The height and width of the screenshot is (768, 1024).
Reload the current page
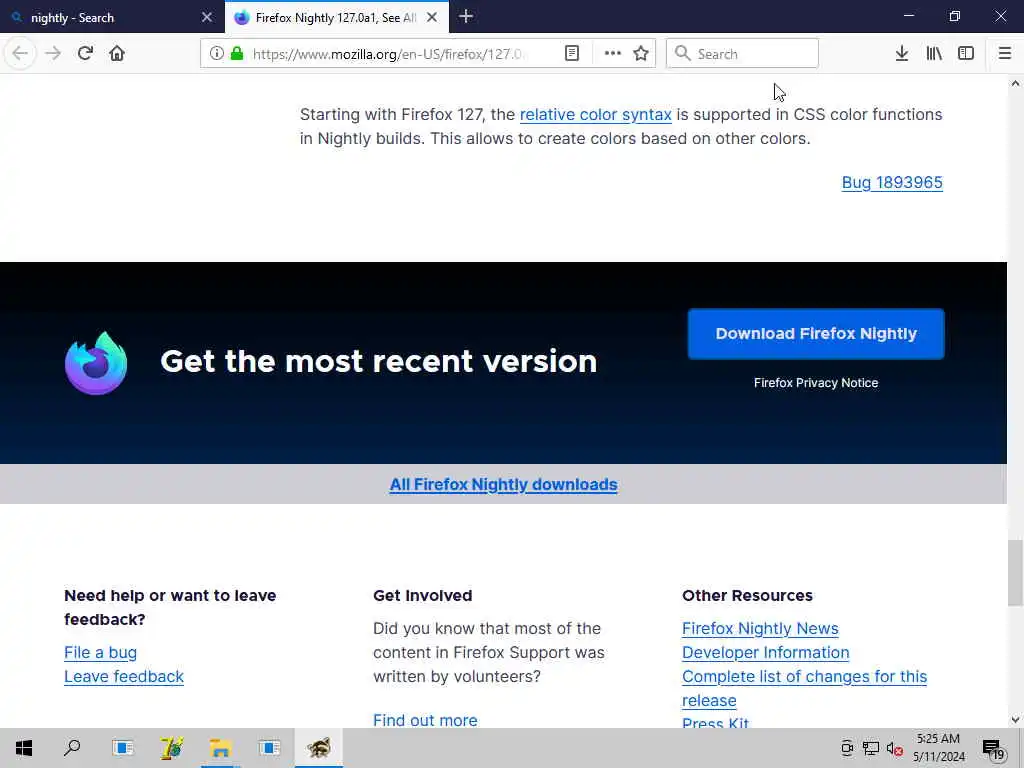(x=85, y=53)
